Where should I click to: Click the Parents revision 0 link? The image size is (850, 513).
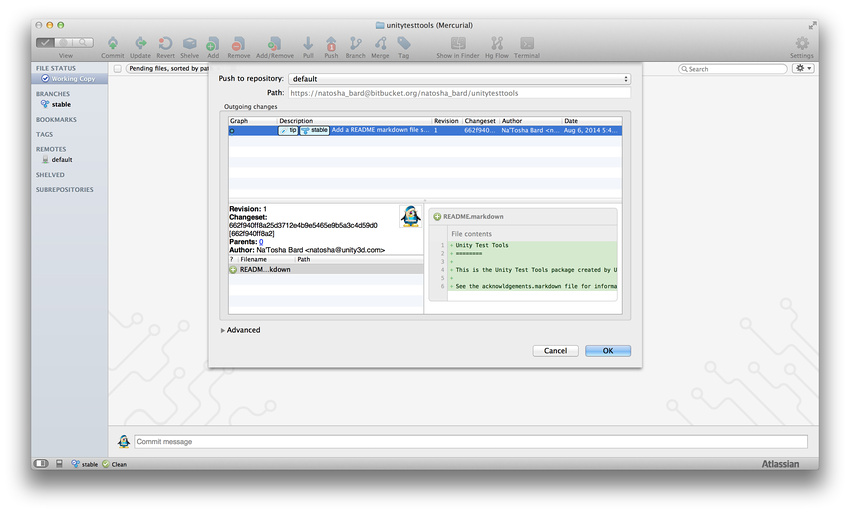click(x=261, y=242)
